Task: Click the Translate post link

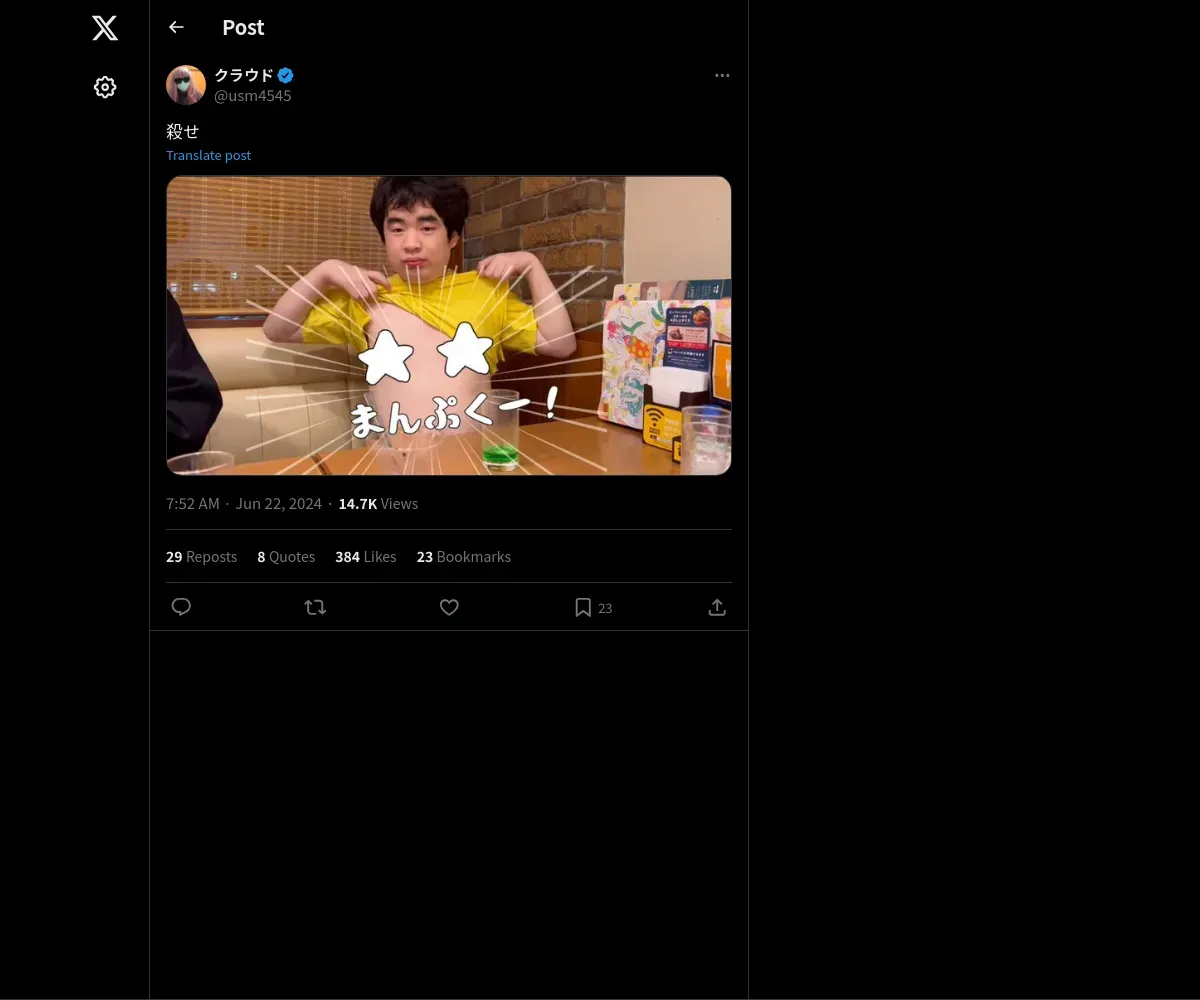Action: tap(208, 155)
